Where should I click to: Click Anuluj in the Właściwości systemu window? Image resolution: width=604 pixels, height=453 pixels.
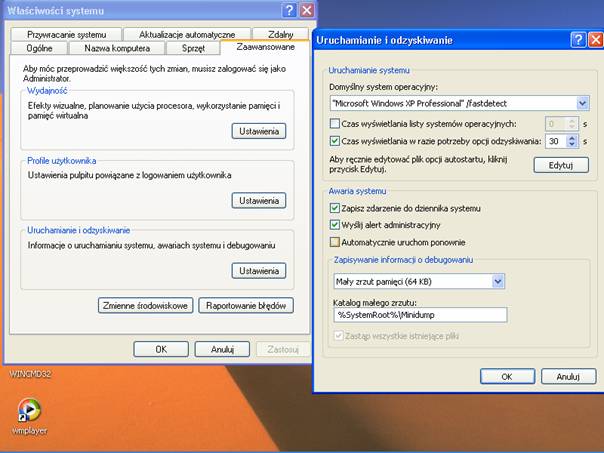222,349
